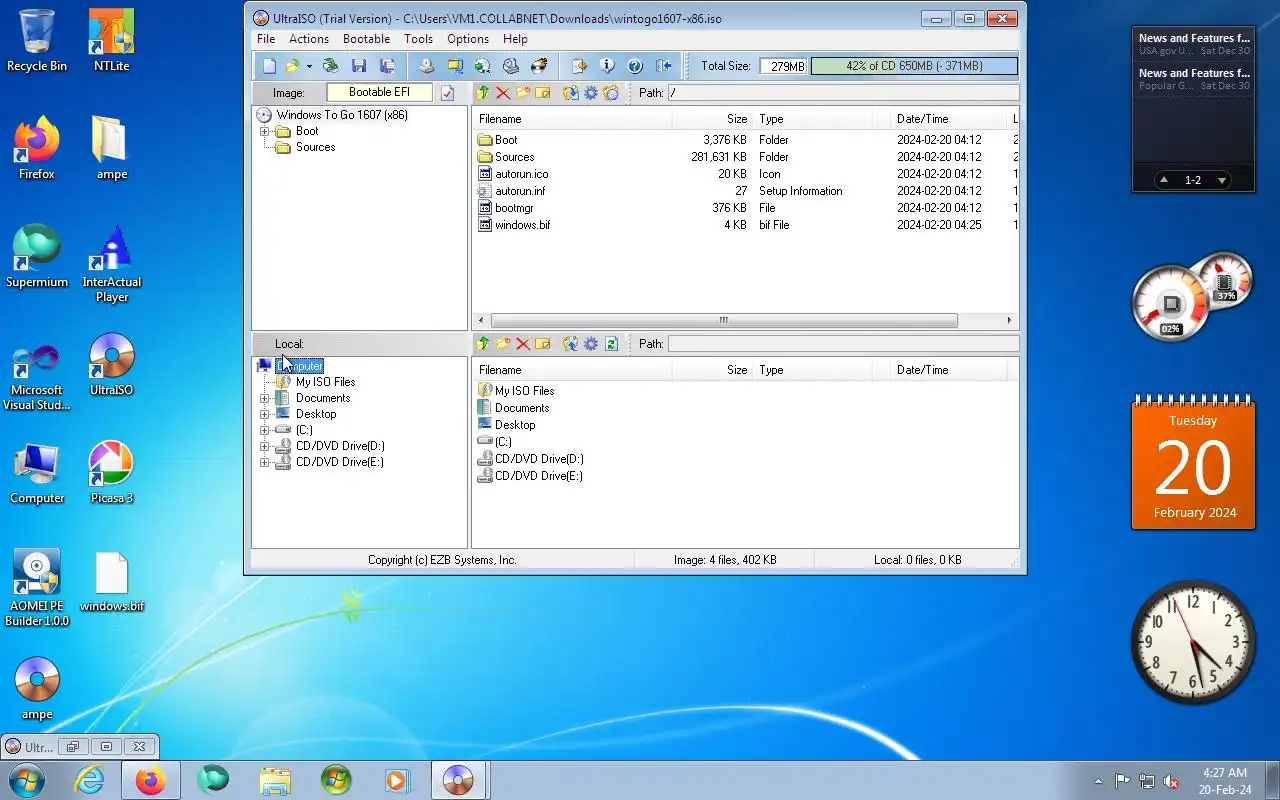Click the Filename column header in Local pane
The height and width of the screenshot is (800, 1280).
point(572,370)
